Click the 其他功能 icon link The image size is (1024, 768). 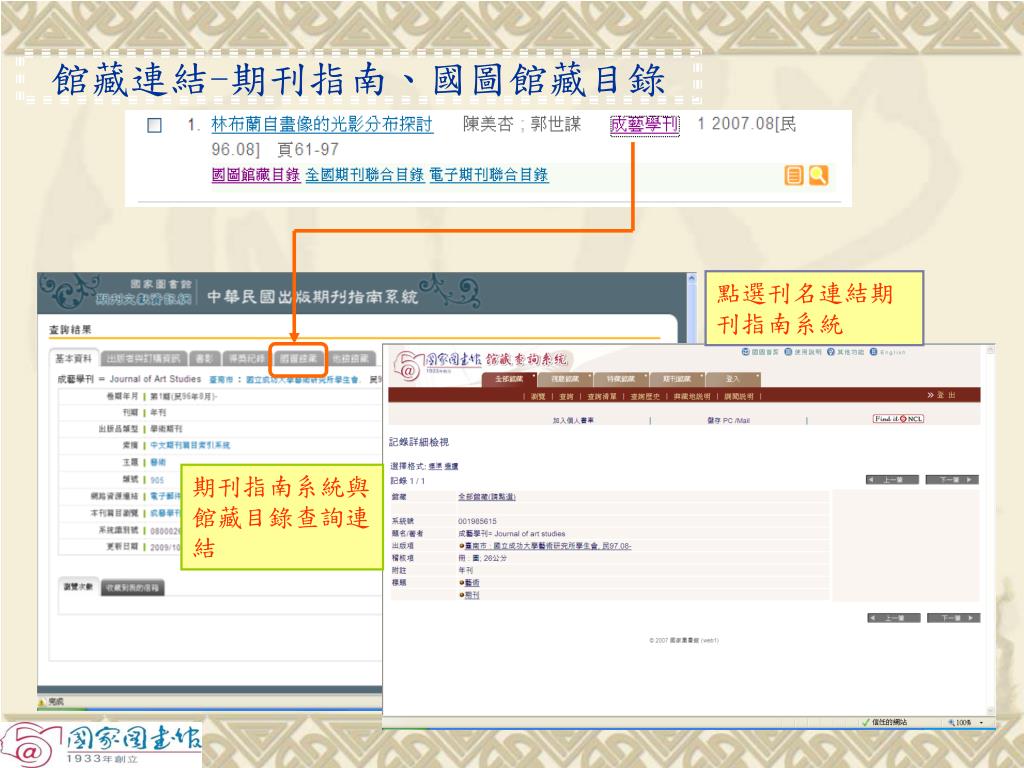click(x=845, y=352)
